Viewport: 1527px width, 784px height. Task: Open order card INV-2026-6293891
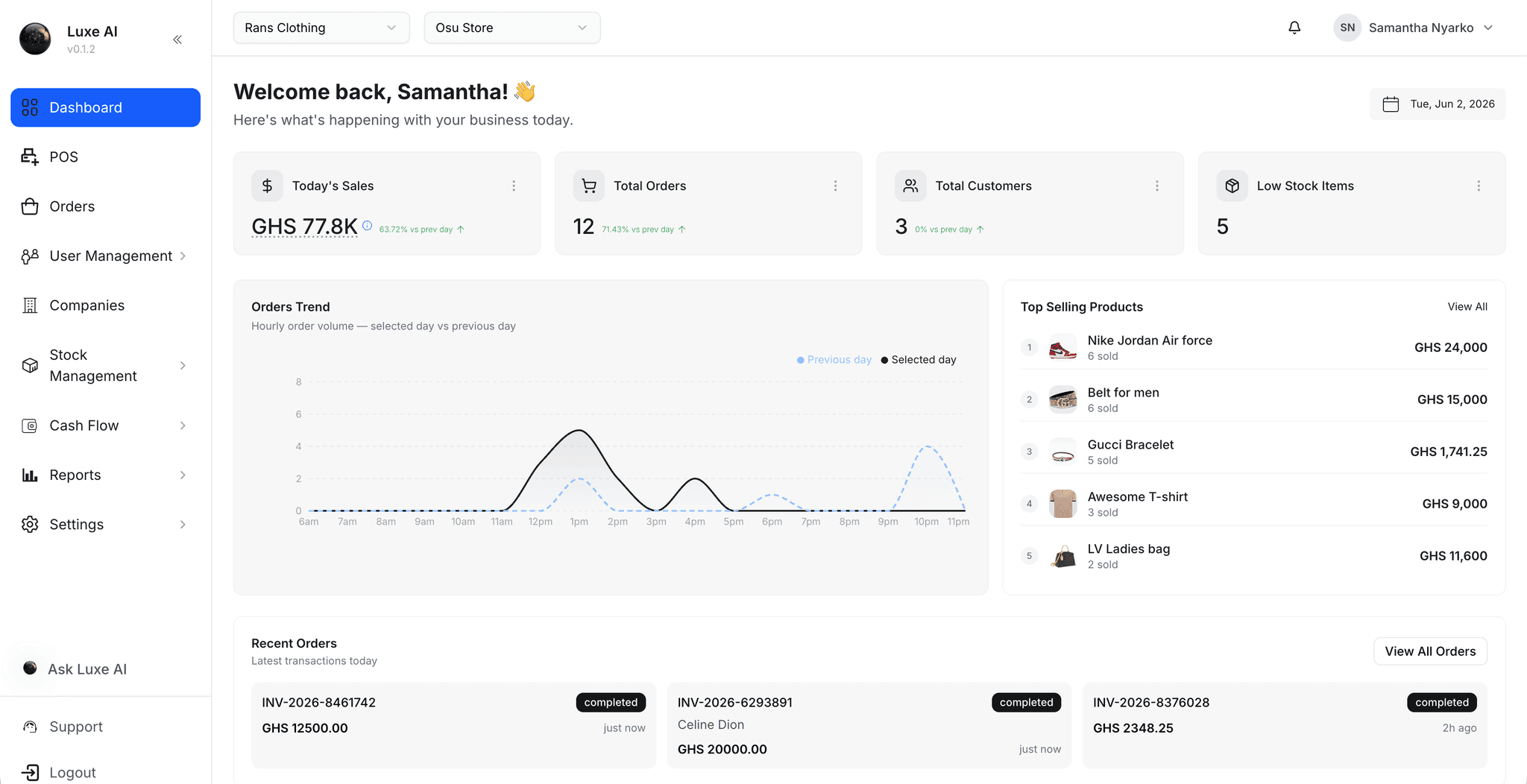(x=869, y=725)
